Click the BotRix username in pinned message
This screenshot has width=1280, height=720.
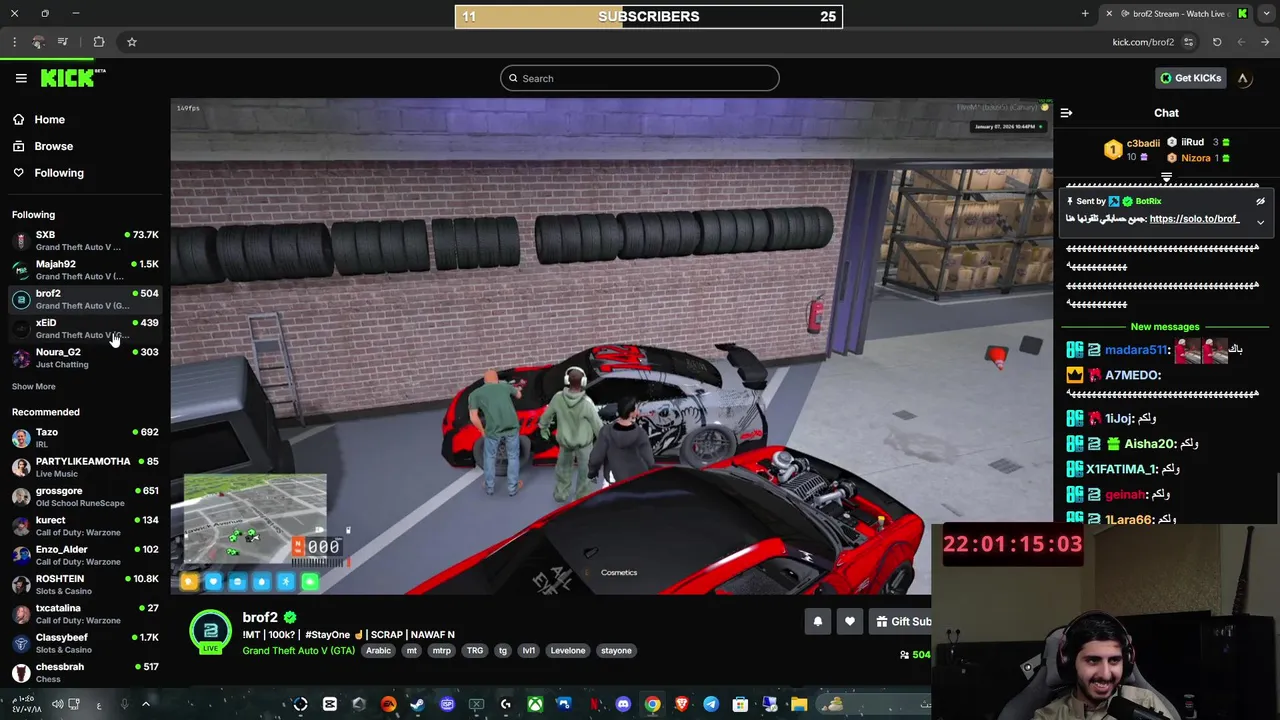tap(1148, 201)
